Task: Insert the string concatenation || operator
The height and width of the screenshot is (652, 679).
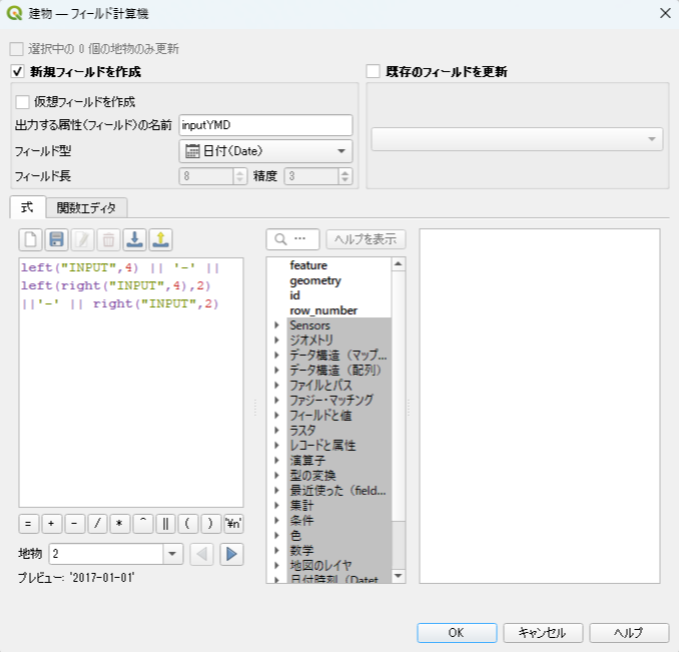Action: [165, 523]
